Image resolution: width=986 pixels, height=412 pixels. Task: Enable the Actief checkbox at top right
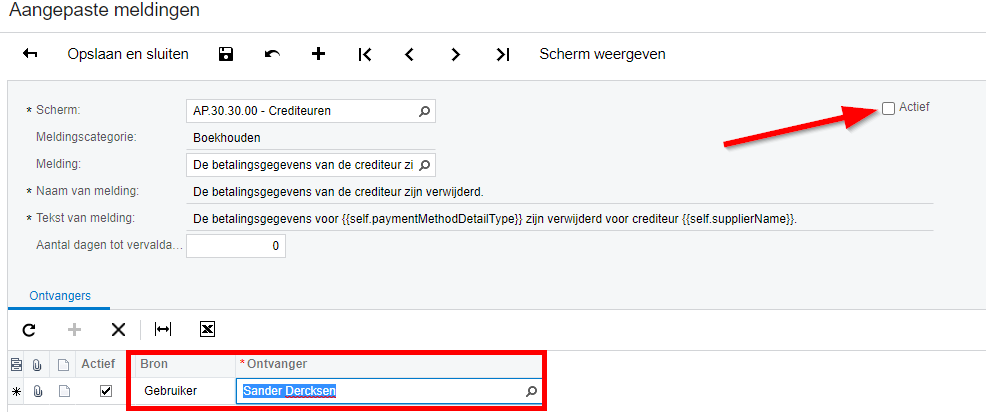pos(889,109)
